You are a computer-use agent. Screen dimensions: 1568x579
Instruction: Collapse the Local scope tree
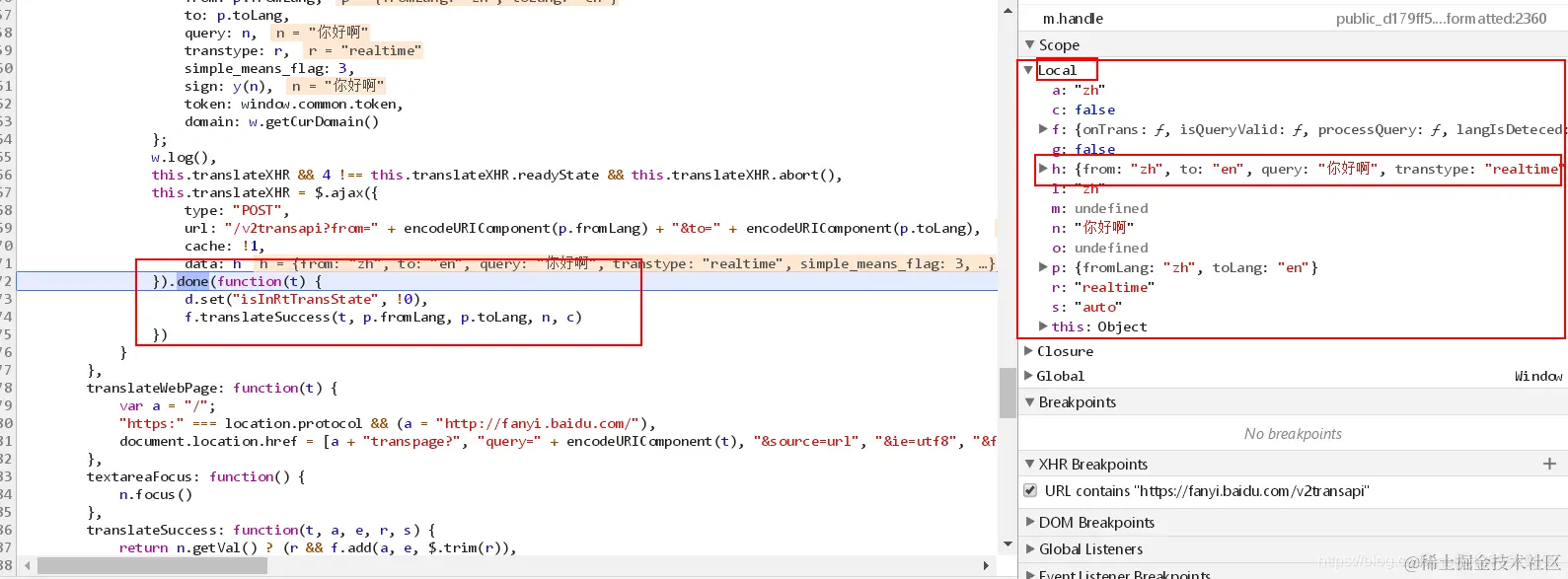pos(1028,70)
